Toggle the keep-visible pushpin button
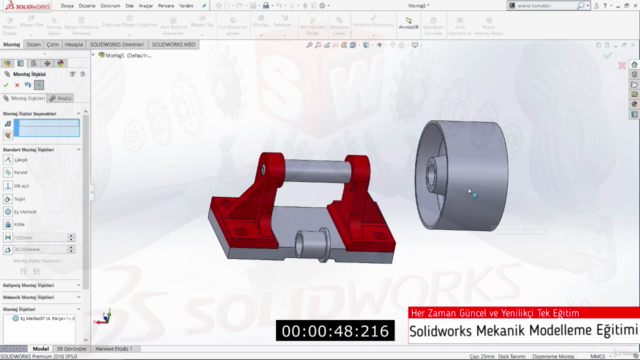This screenshot has height=360, width=640. click(x=39, y=85)
